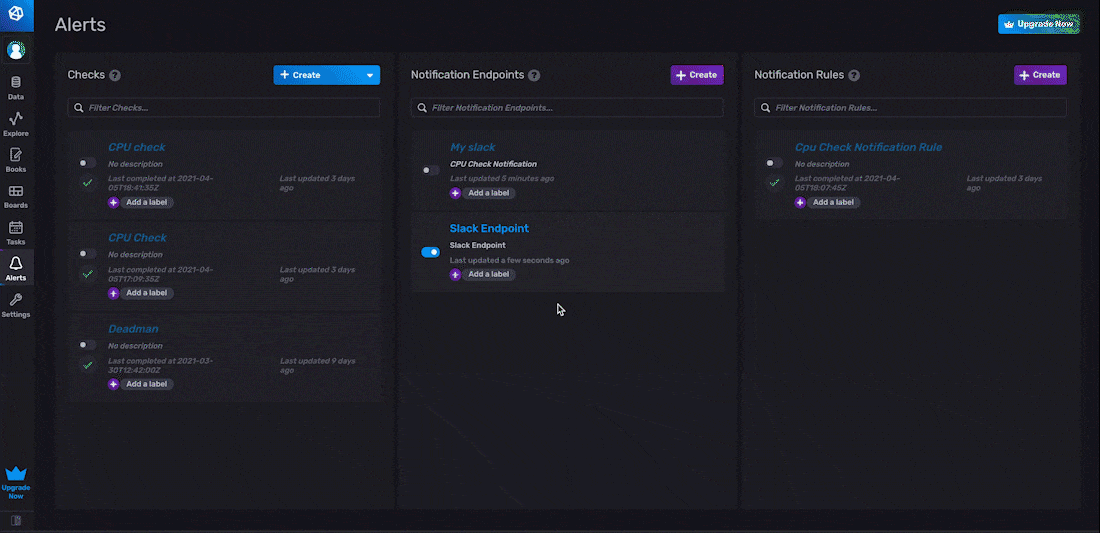Click CPU Check Notification description under My slack
Image resolution: width=1100 pixels, height=533 pixels.
493,164
